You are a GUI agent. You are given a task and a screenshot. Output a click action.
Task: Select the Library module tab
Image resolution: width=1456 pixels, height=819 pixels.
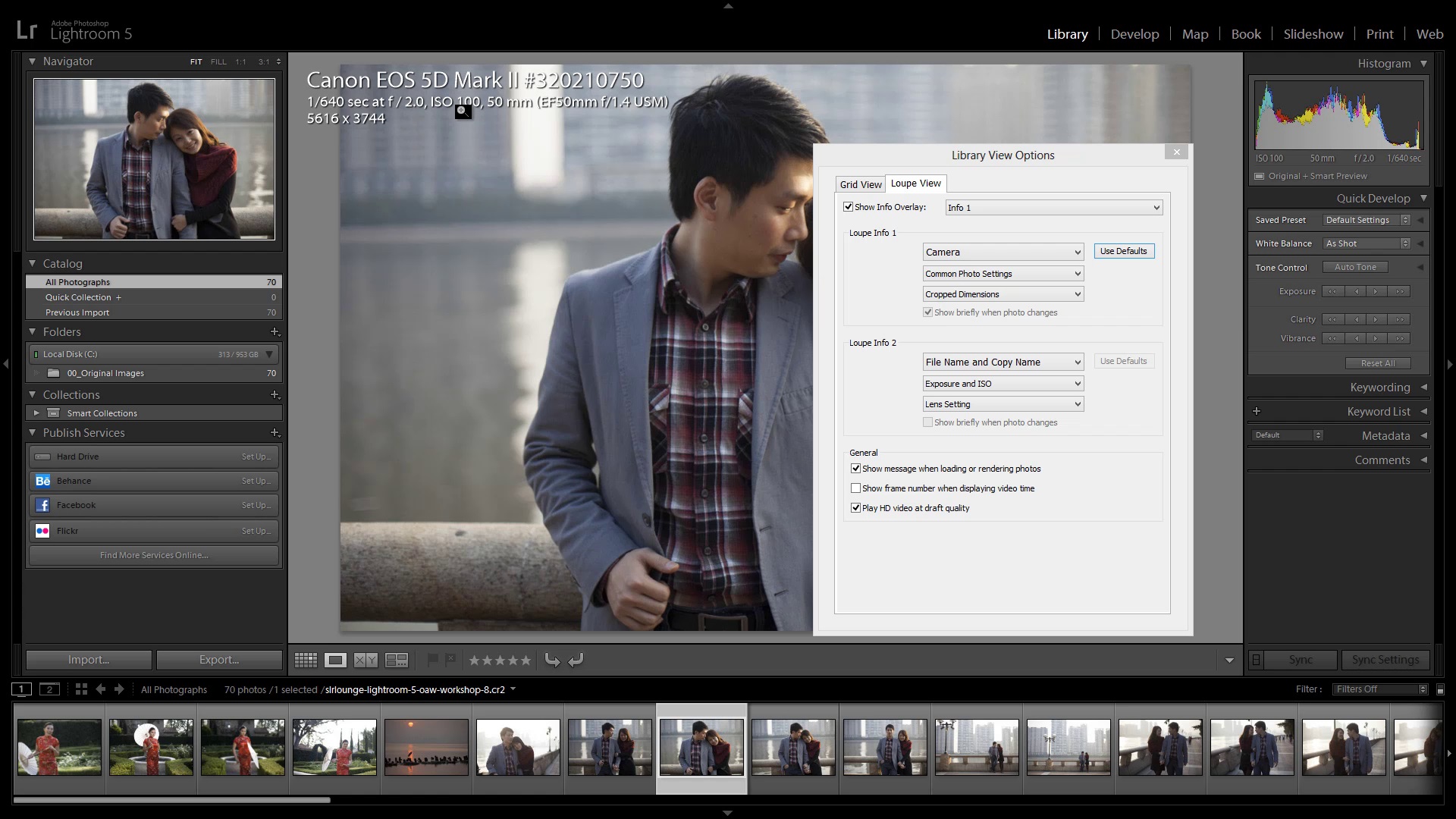[x=1067, y=33]
